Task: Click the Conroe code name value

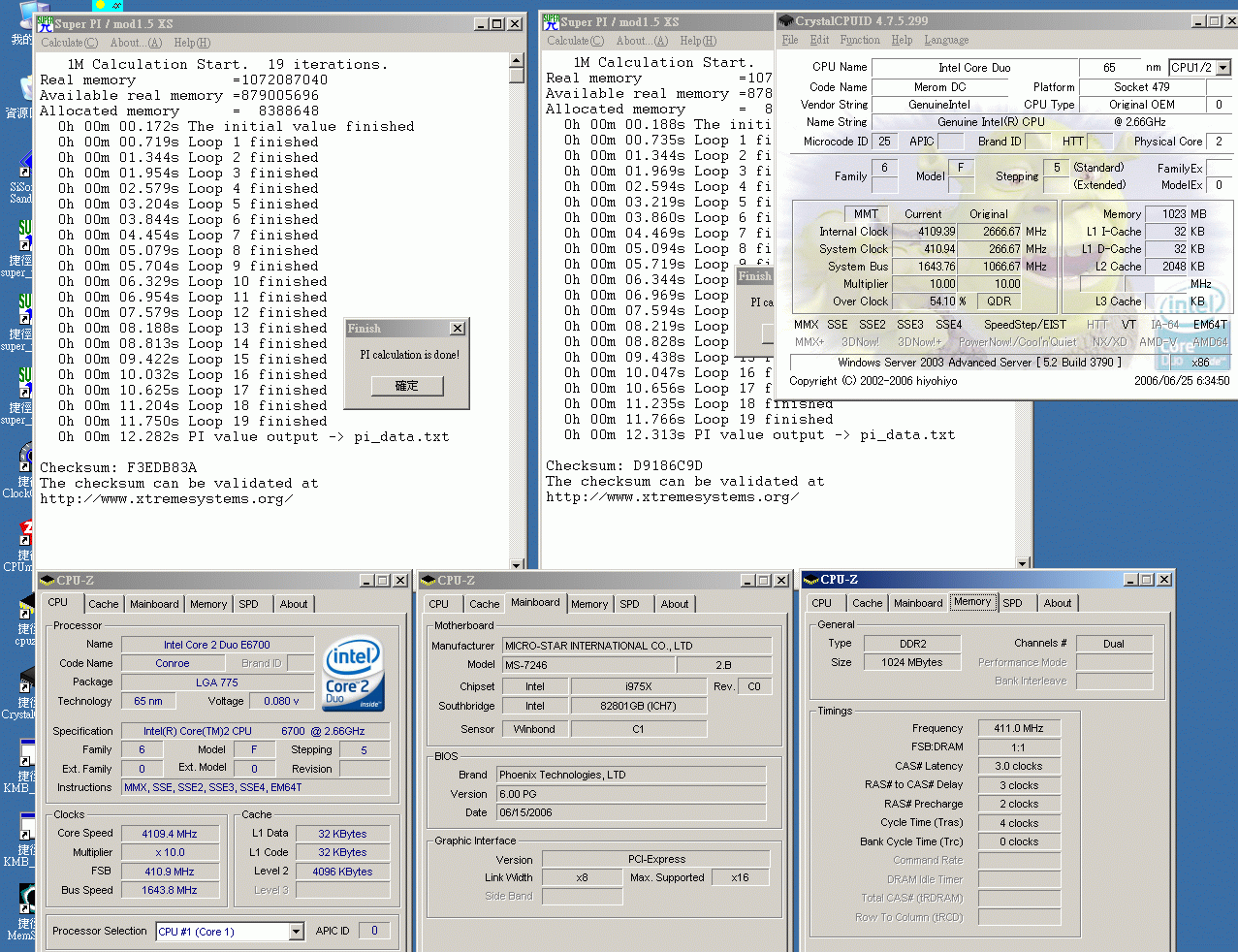Action: tap(173, 664)
